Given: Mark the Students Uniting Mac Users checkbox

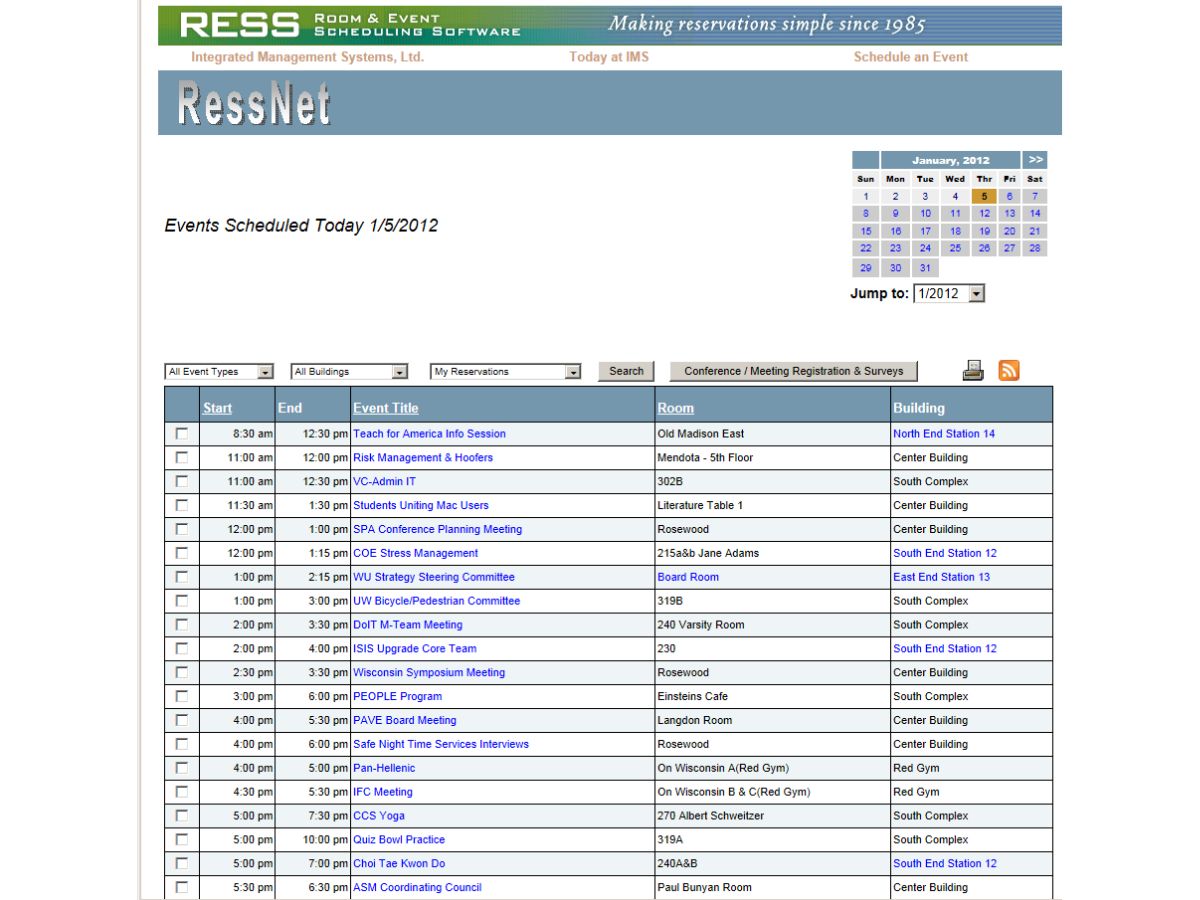Looking at the screenshot, I should pyautogui.click(x=181, y=506).
